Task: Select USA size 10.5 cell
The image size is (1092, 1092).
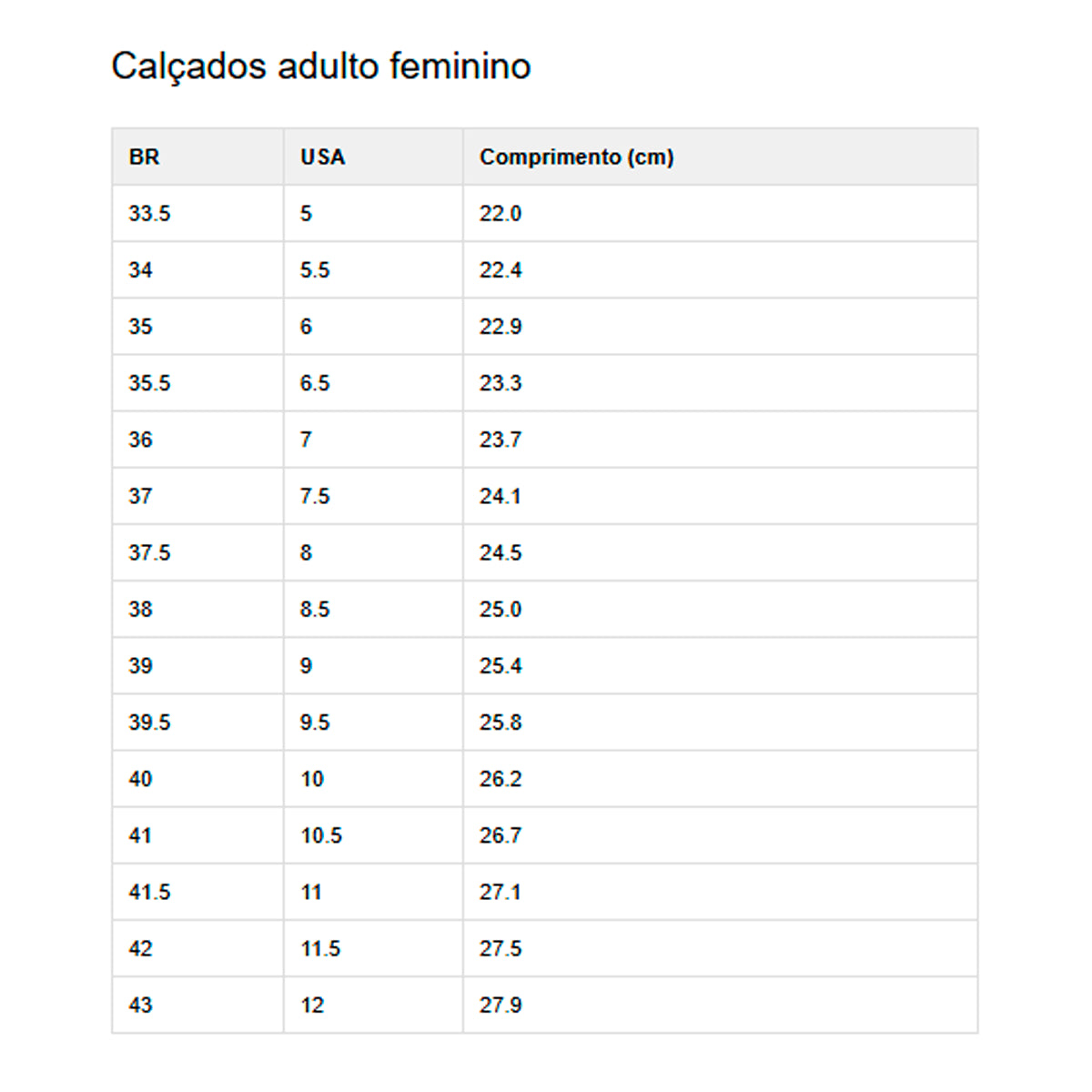Action: point(321,835)
